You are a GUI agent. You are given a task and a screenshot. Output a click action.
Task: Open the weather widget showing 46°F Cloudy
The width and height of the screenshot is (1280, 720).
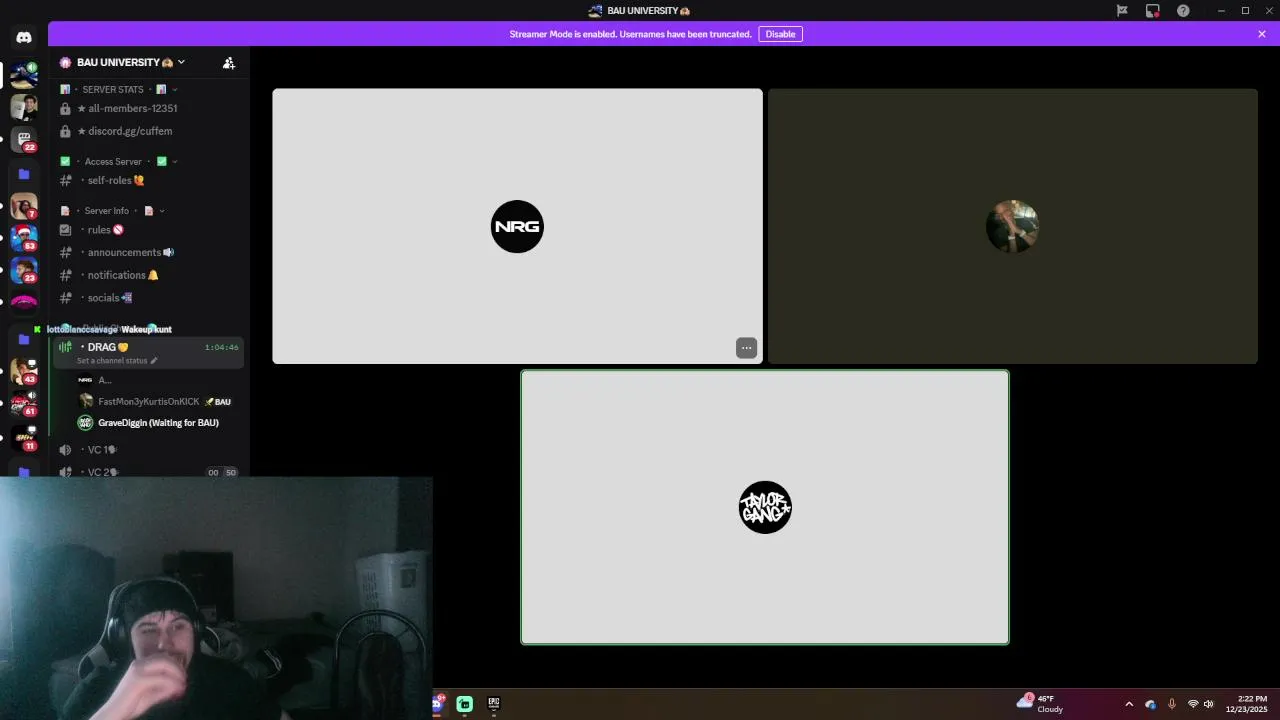pyautogui.click(x=1040, y=704)
